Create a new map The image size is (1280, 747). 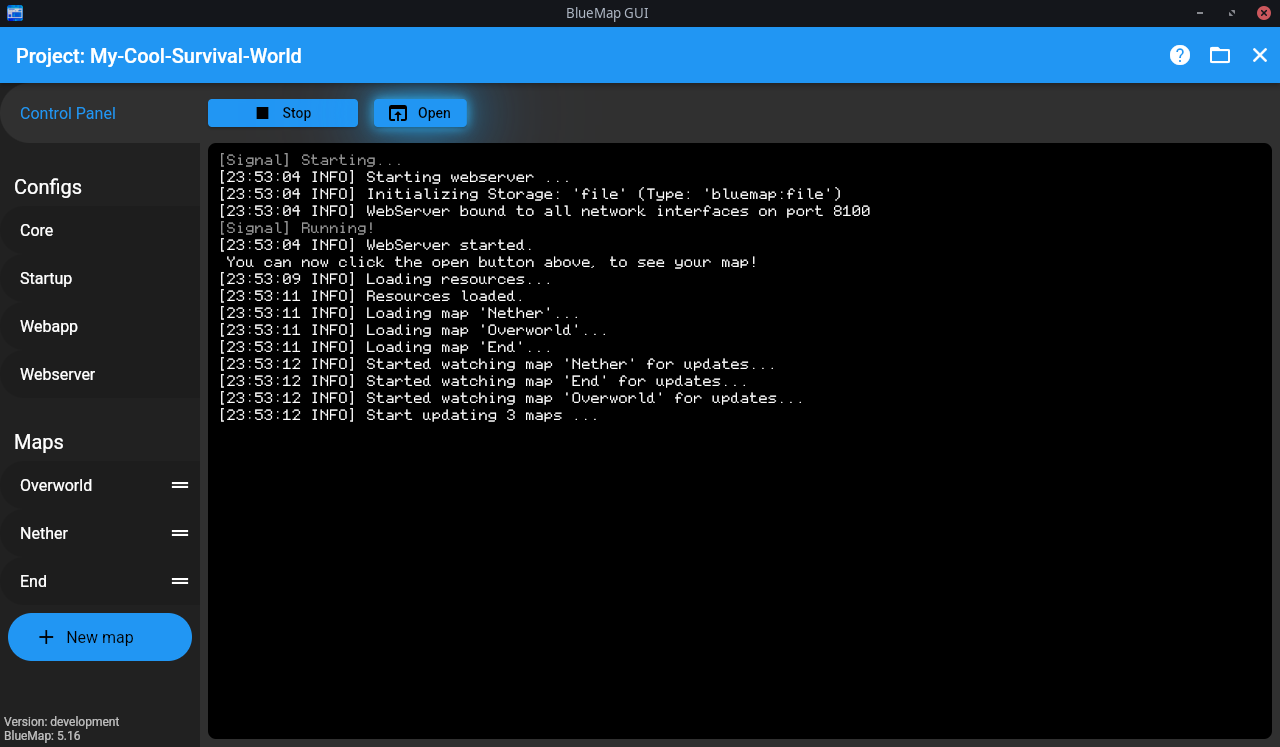99,637
